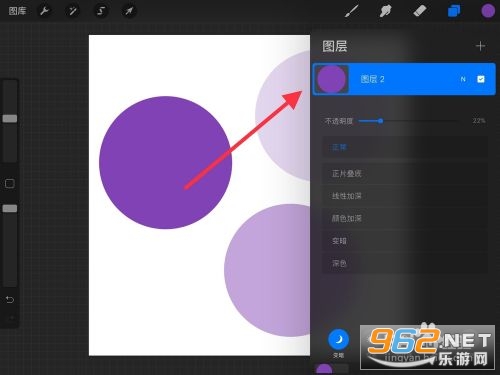Choose the 深色 blend mode

click(x=405, y=263)
